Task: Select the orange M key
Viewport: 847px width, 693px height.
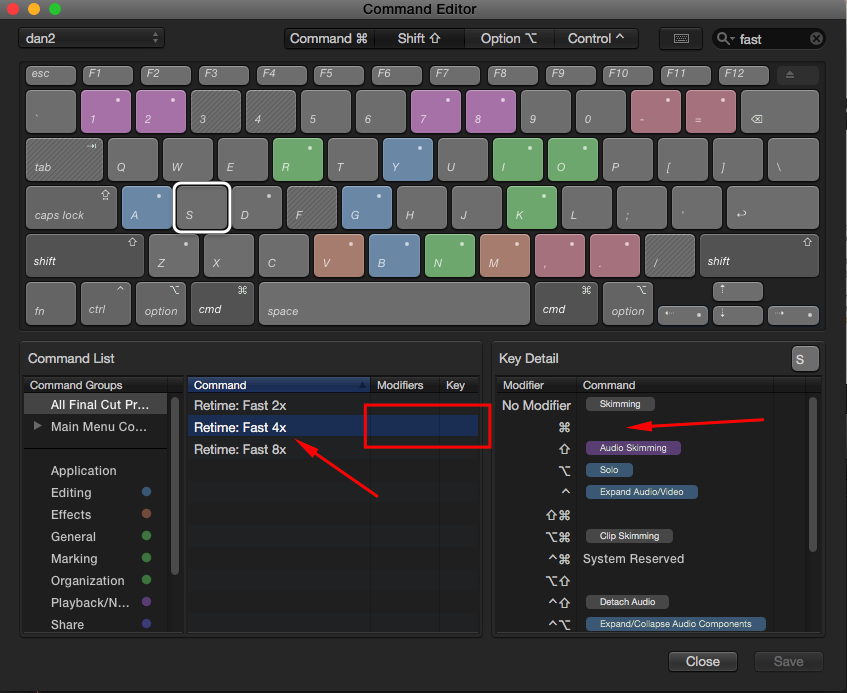Action: 505,256
